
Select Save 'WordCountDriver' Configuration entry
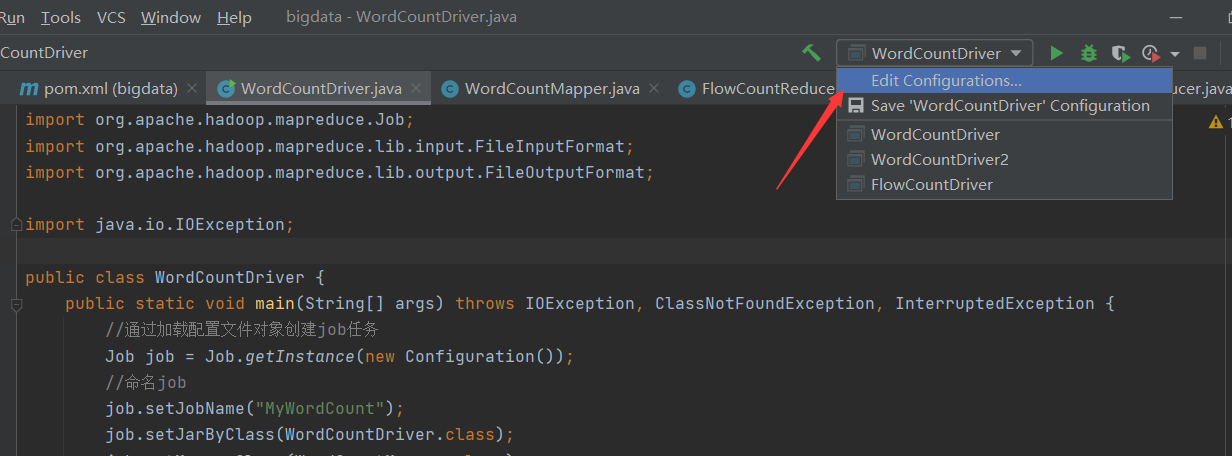1004,105
